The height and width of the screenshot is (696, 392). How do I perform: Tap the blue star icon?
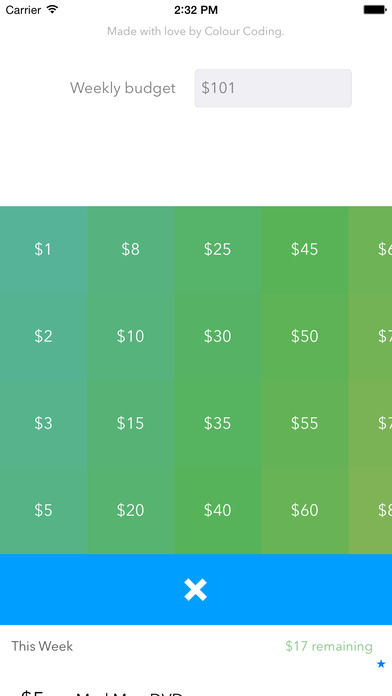(x=381, y=664)
